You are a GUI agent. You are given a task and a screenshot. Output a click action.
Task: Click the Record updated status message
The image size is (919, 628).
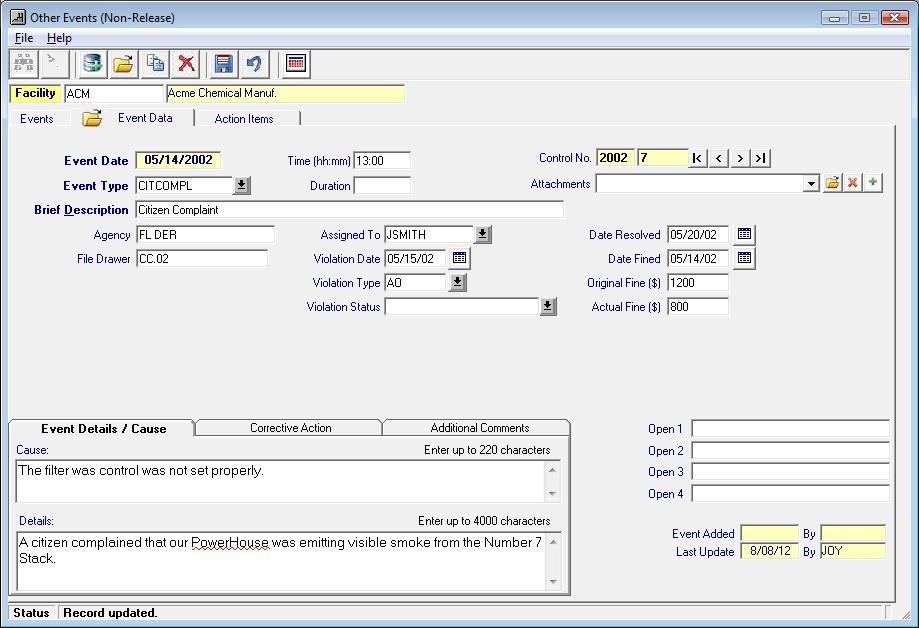[x=110, y=613]
